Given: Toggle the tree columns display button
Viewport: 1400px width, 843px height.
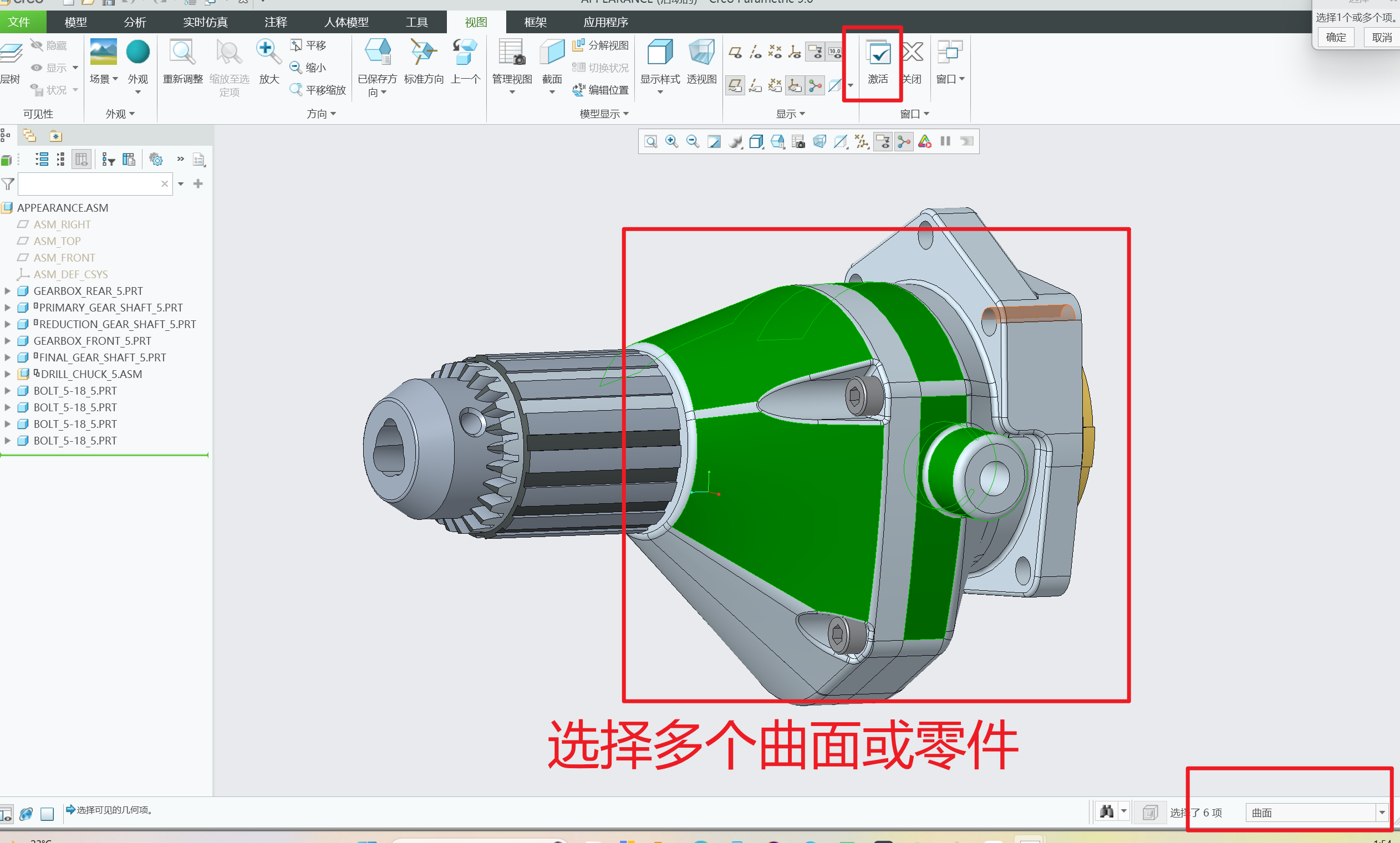Looking at the screenshot, I should pos(82,160).
